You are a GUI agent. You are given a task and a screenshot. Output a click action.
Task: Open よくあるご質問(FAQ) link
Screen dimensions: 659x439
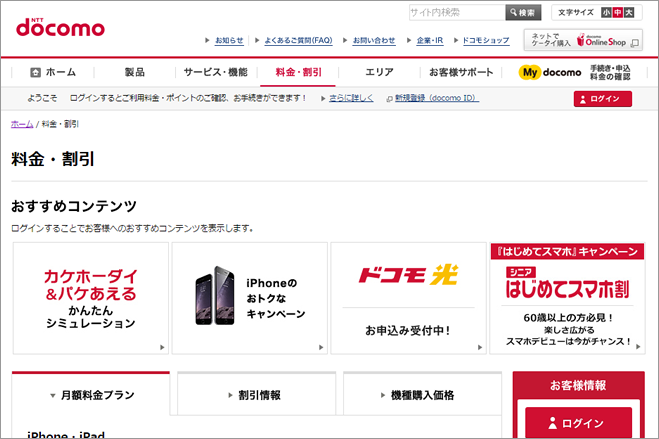coord(298,41)
